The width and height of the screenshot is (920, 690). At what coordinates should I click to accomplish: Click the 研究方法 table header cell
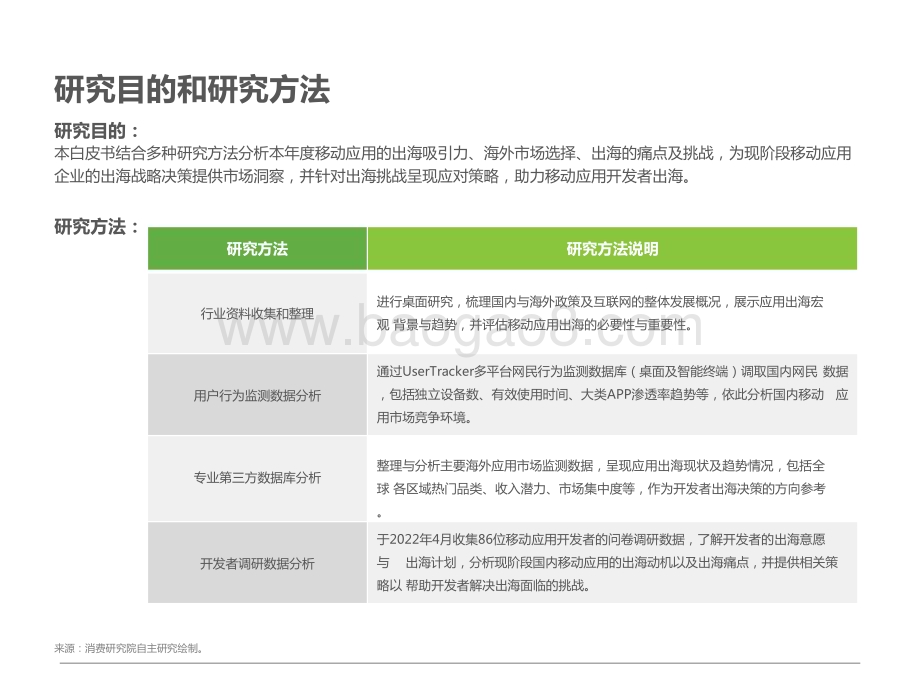point(258,249)
